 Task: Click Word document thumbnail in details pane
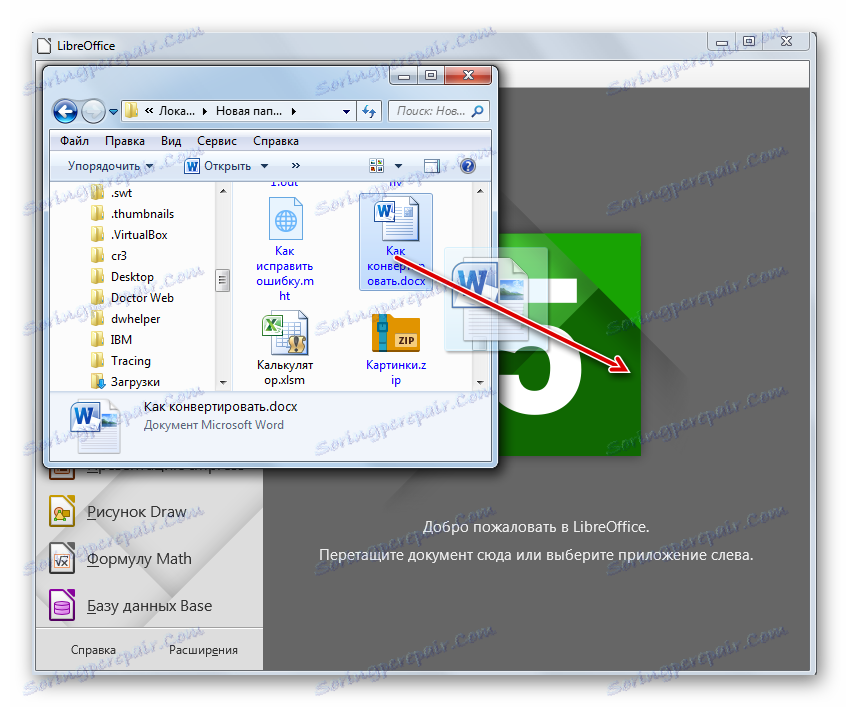[x=95, y=426]
